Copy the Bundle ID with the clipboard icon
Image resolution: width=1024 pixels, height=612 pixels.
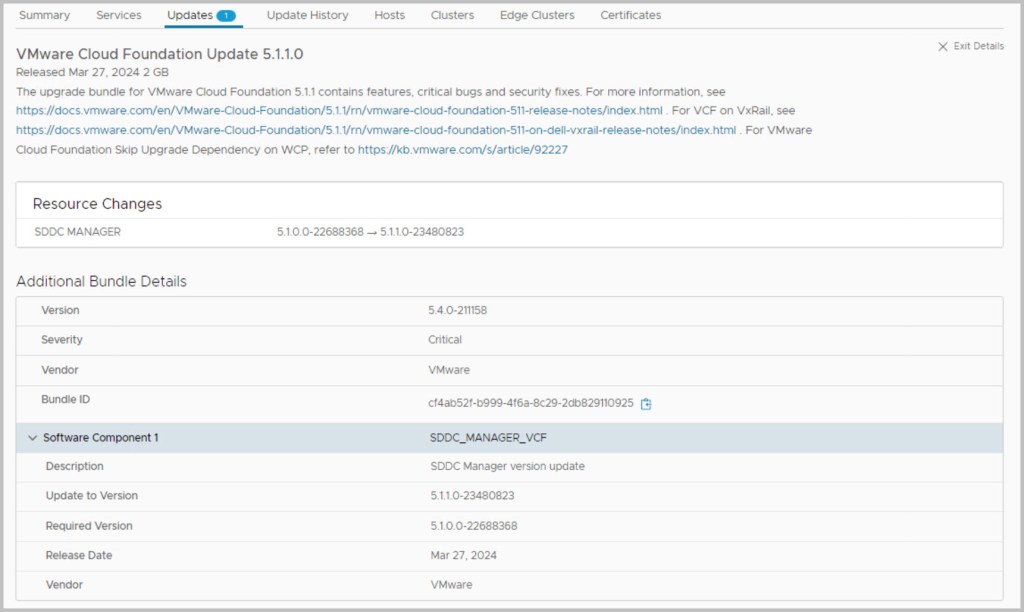(646, 404)
